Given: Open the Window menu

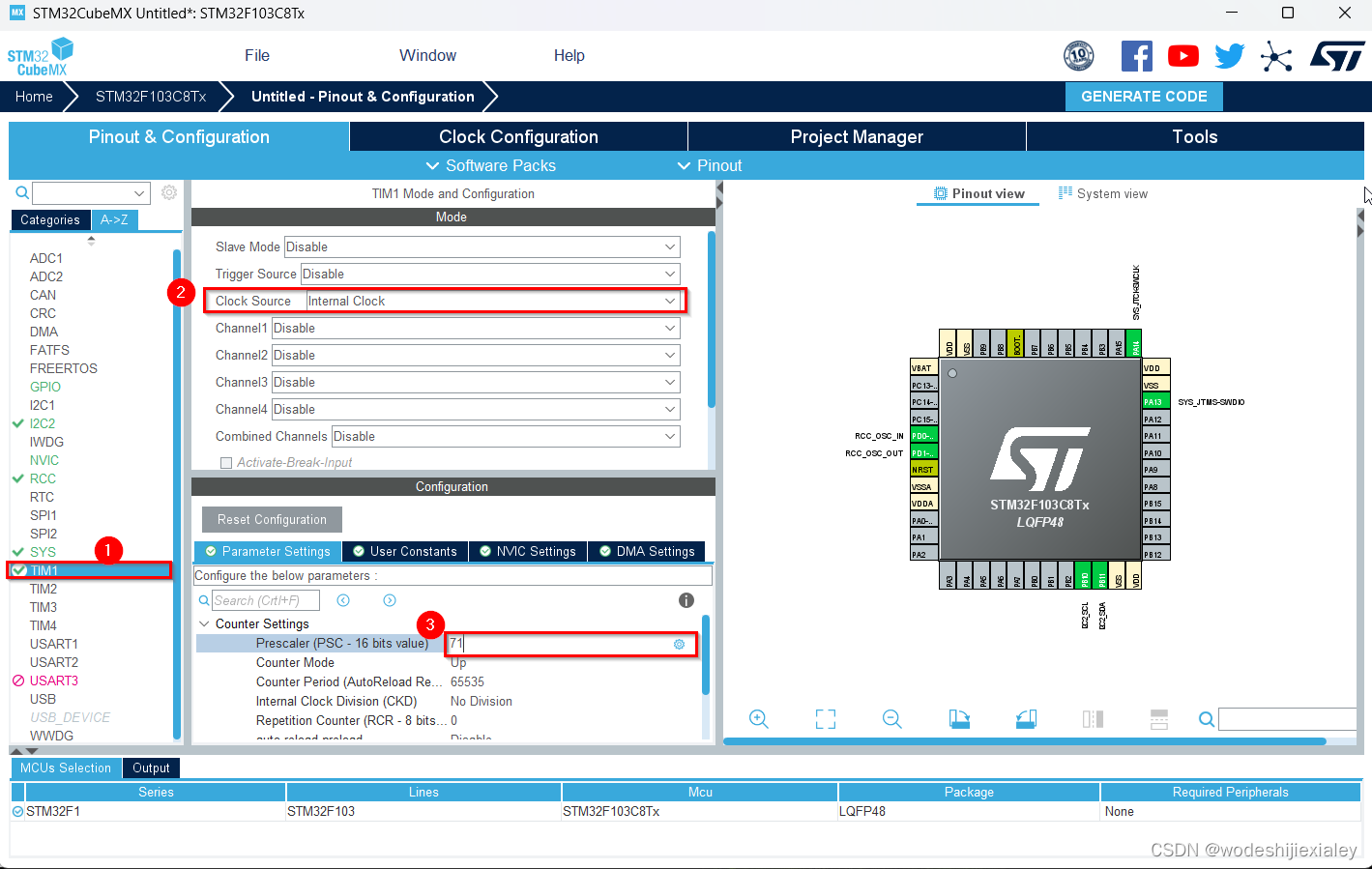Looking at the screenshot, I should click(427, 56).
